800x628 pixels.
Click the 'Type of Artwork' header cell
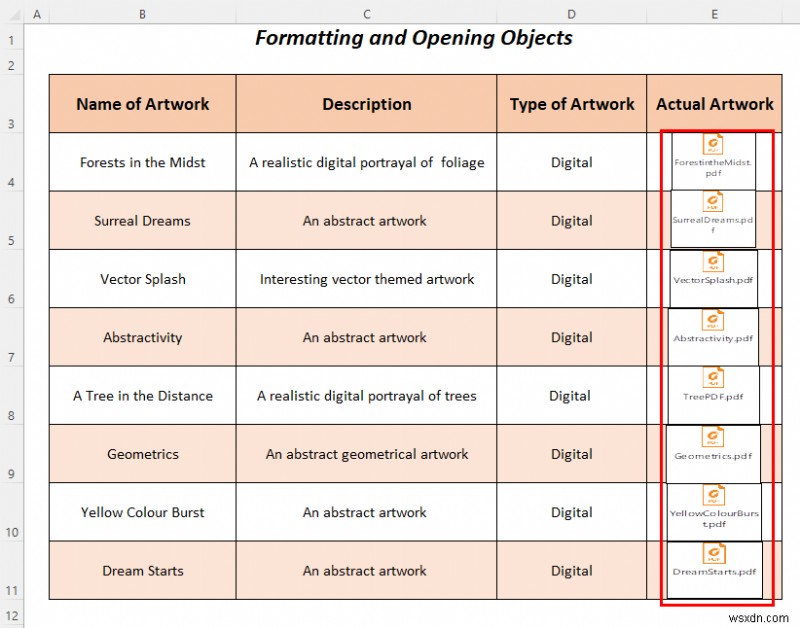click(x=571, y=104)
